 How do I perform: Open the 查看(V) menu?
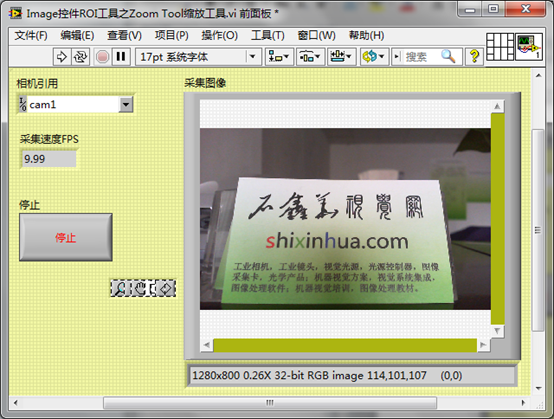click(x=124, y=35)
